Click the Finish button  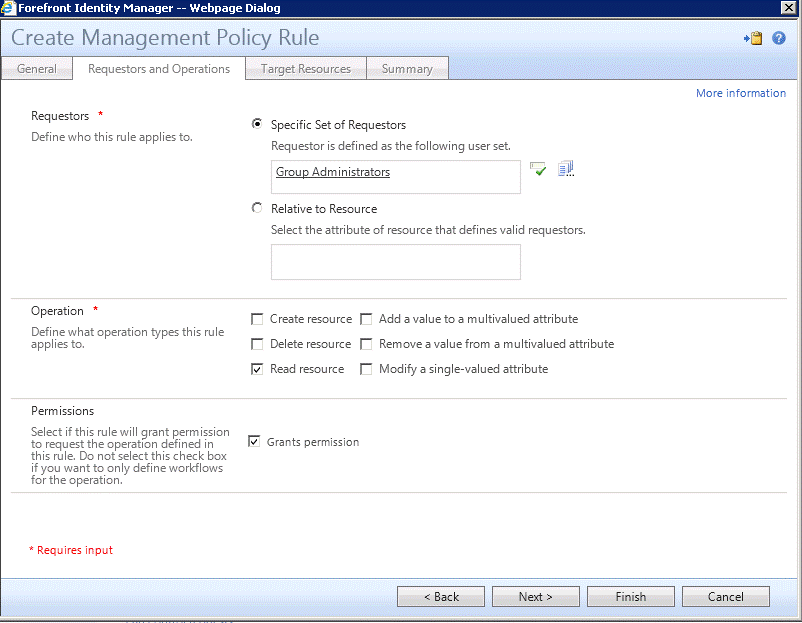(x=631, y=596)
